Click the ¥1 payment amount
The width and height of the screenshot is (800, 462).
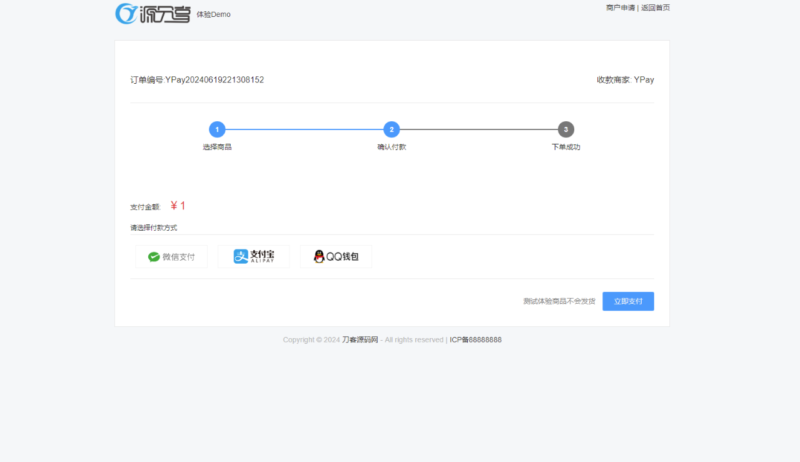[x=178, y=206]
